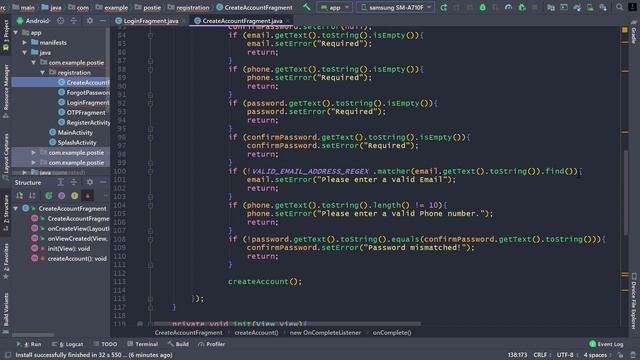The height and width of the screenshot is (360, 640).
Task: Click Collapse All in Project panel
Action: (73, 20)
